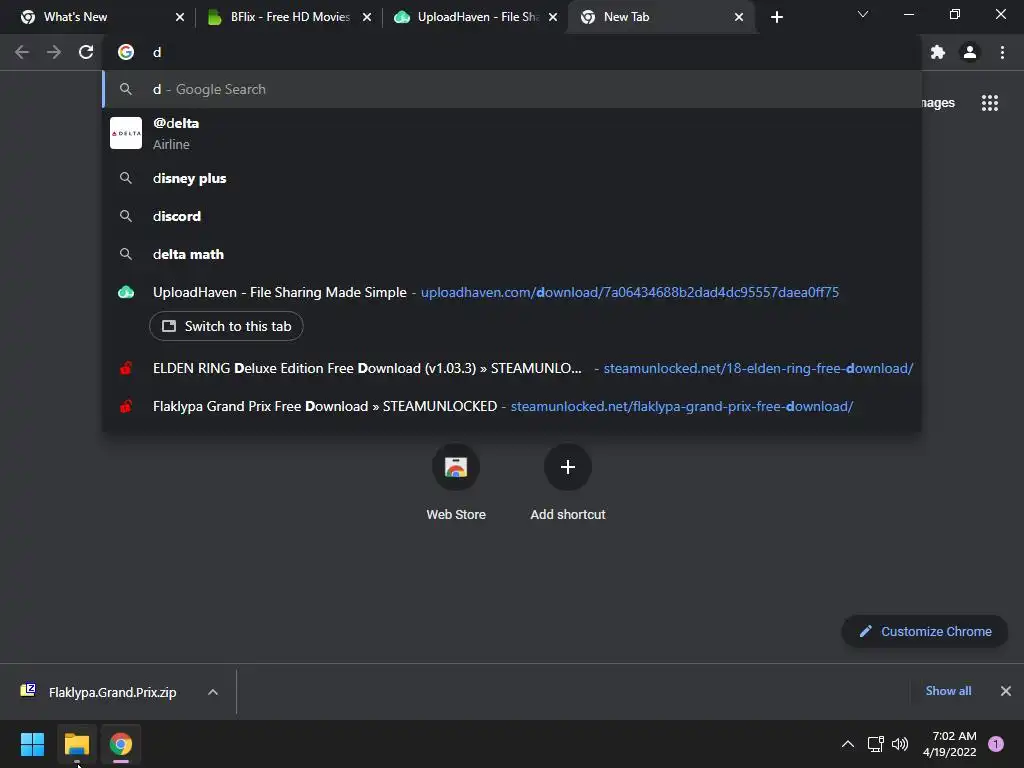1024x768 pixels.
Task: Open File Explorer from the taskbar
Action: (x=77, y=744)
